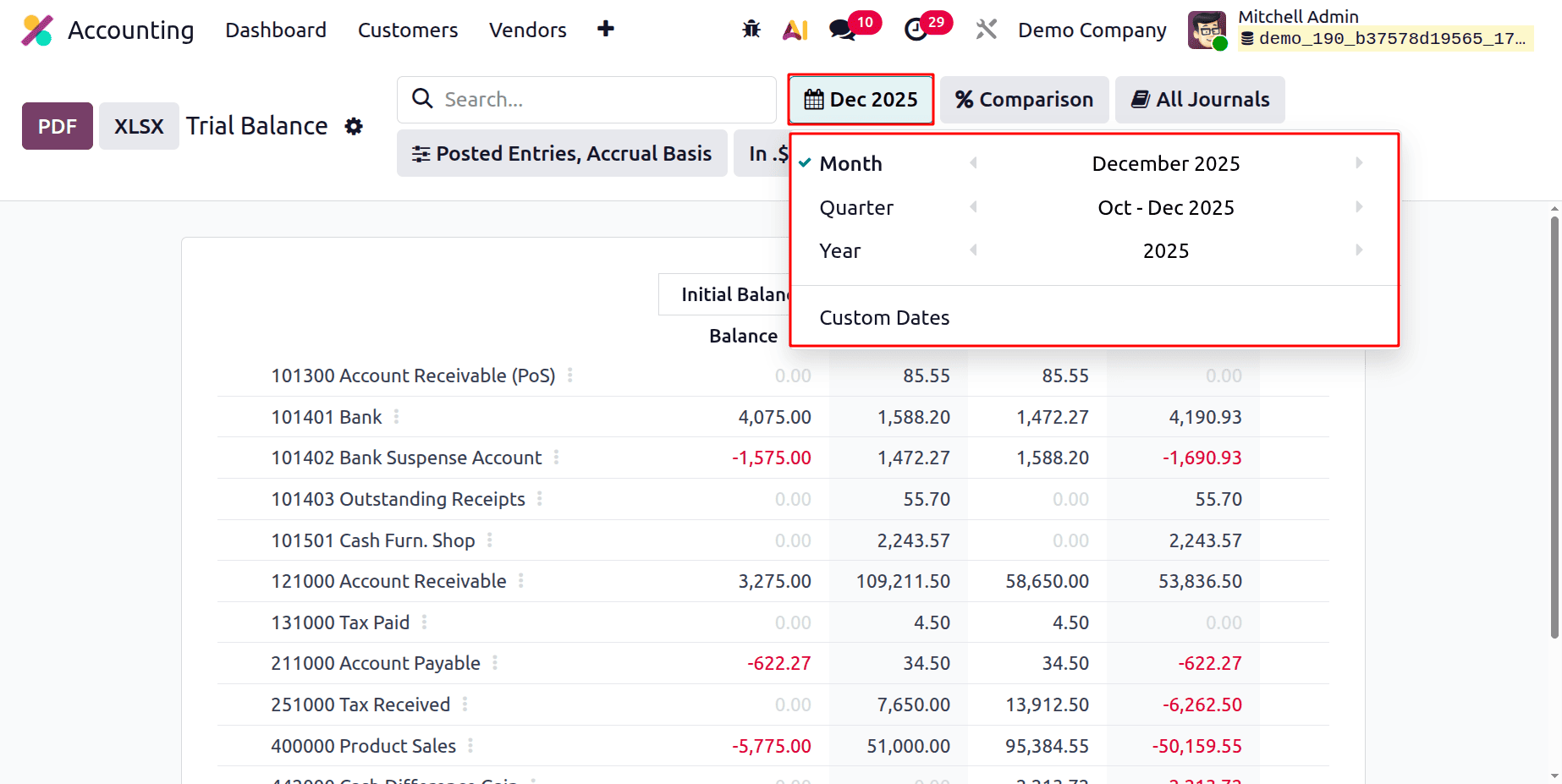The width and height of the screenshot is (1562, 784).
Task: Click the Oct - Dec 2025 quarter label
Action: pyautogui.click(x=1166, y=207)
